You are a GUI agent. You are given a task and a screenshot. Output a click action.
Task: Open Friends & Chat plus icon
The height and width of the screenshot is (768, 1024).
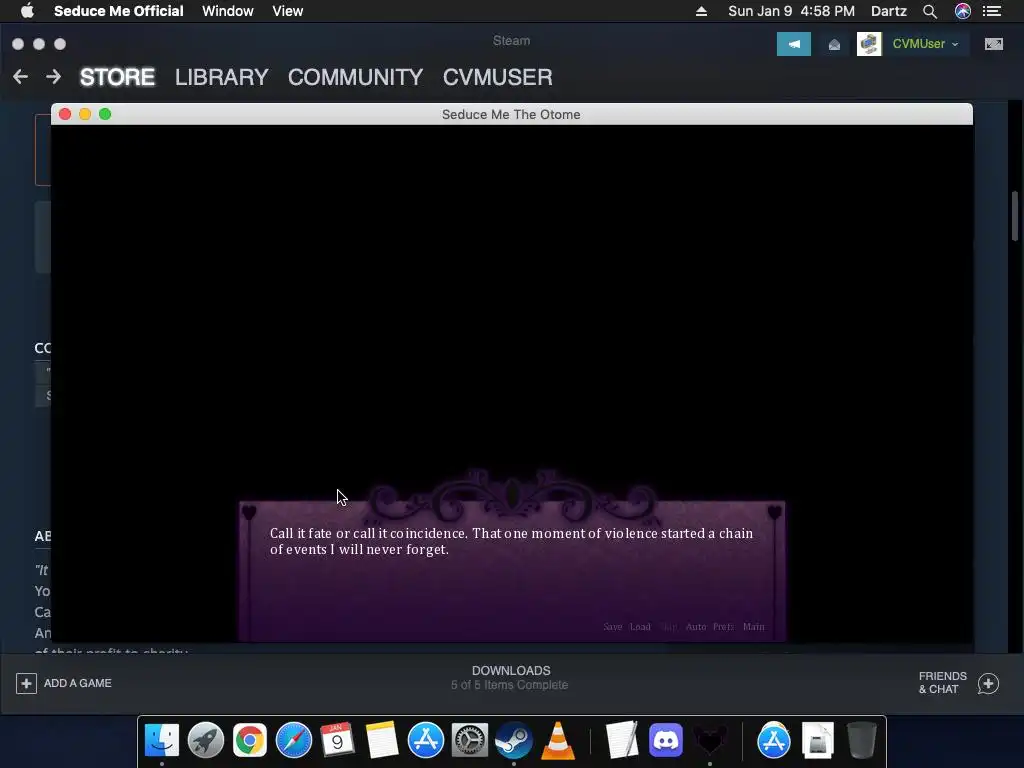pos(988,683)
